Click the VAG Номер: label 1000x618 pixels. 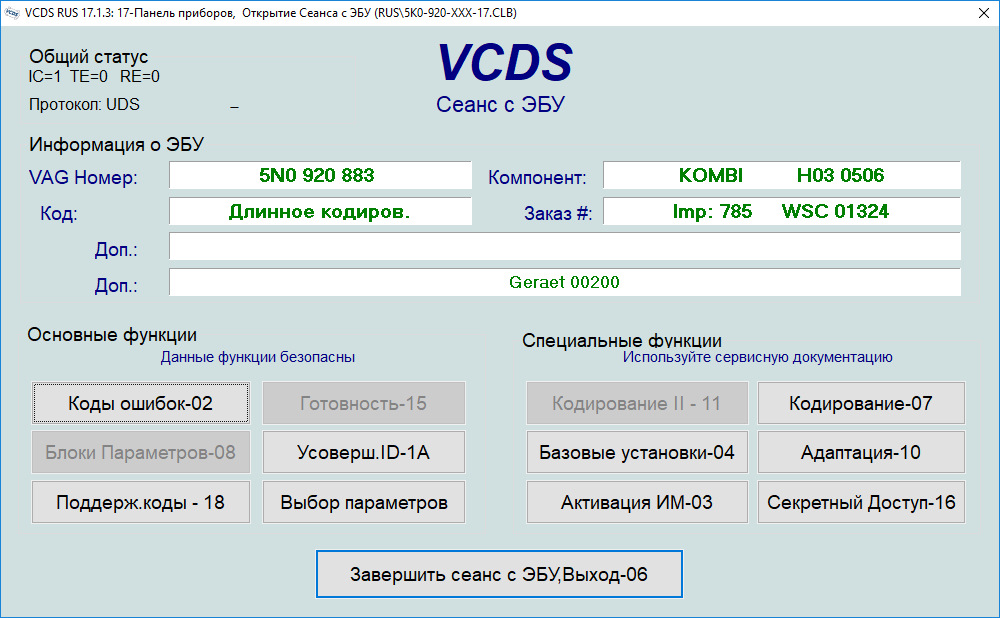pos(83,177)
